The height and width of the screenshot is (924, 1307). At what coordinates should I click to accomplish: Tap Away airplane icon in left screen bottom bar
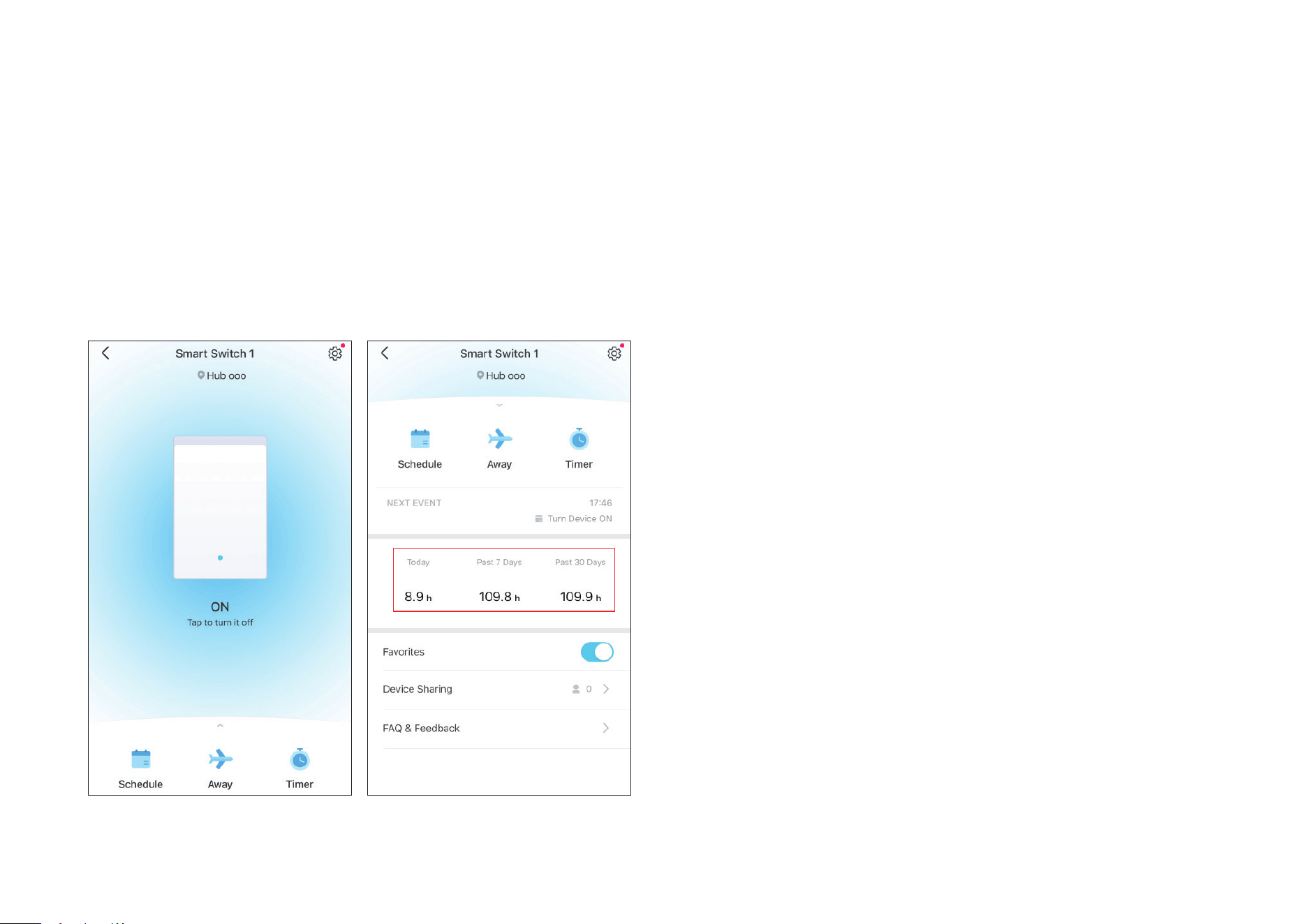[221, 759]
